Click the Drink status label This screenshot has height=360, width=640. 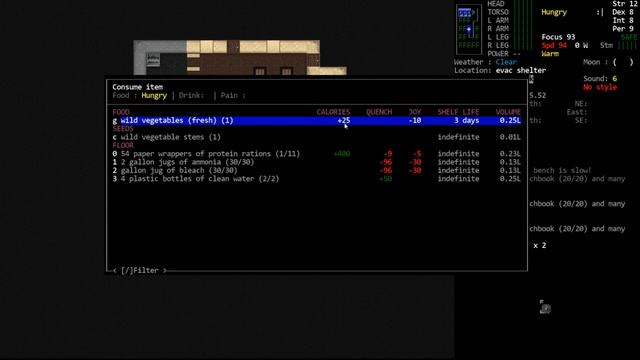click(191, 96)
